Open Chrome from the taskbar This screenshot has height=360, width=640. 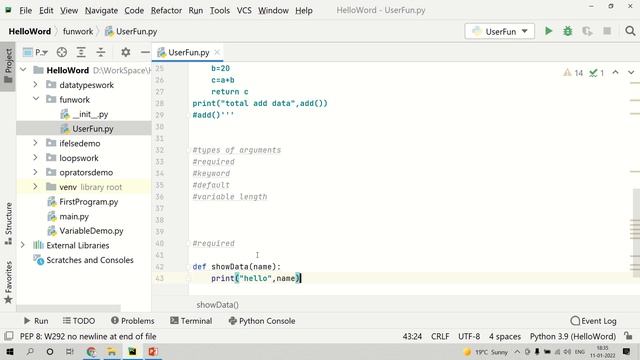(x=91, y=351)
